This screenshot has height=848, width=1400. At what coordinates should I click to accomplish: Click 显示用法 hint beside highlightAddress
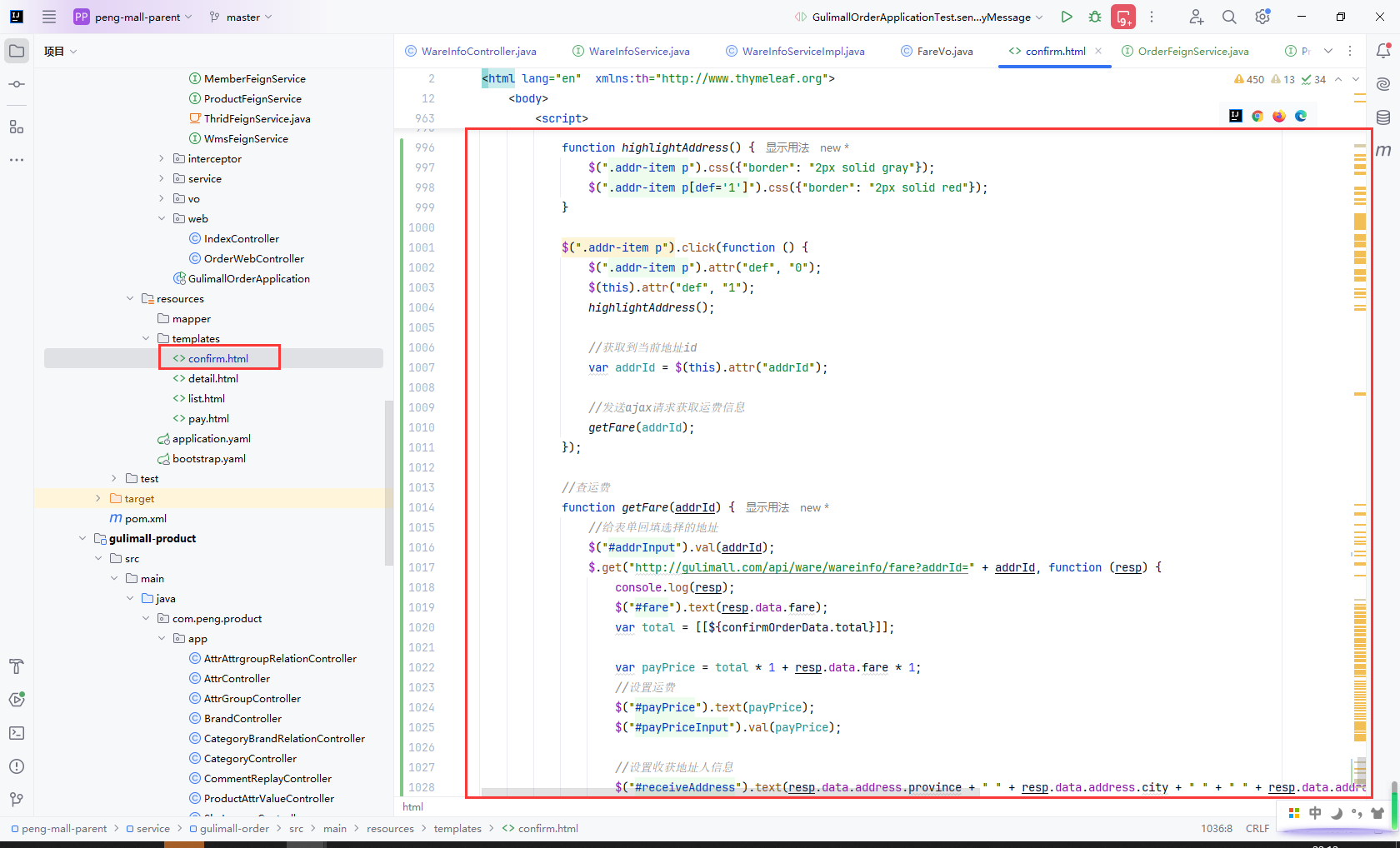[787, 147]
